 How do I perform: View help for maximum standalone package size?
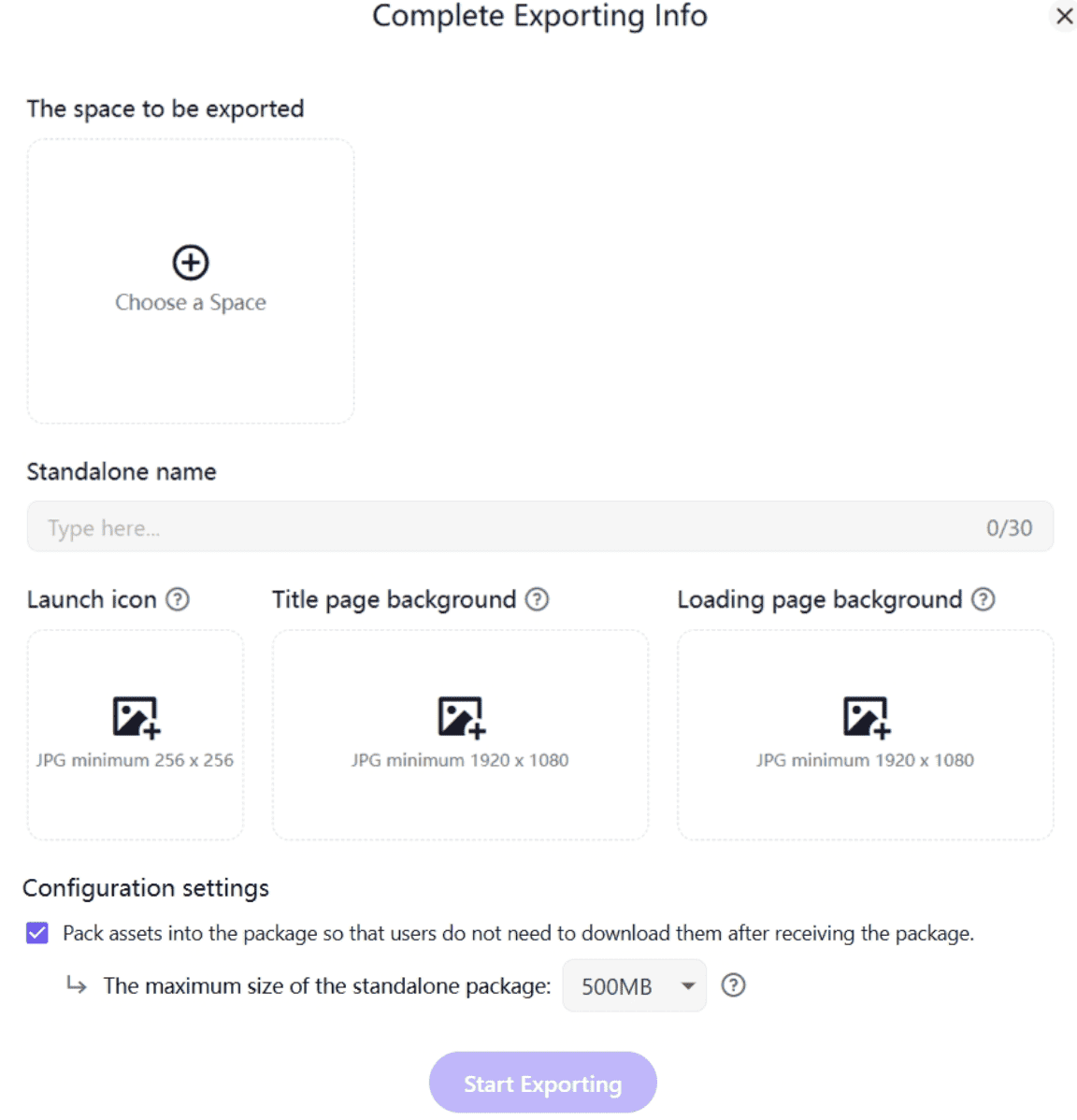(x=734, y=985)
